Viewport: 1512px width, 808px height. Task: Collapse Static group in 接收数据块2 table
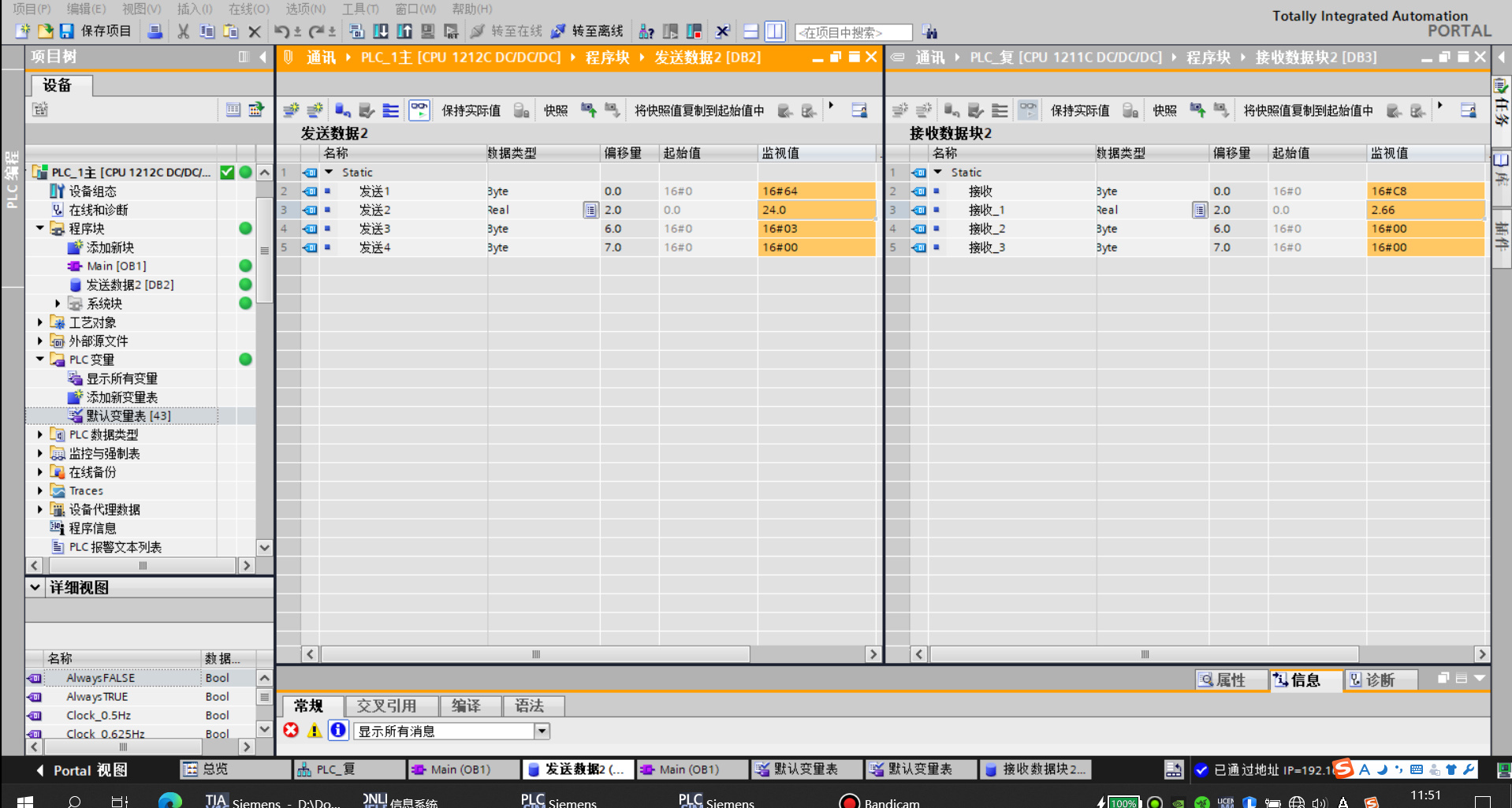point(938,172)
